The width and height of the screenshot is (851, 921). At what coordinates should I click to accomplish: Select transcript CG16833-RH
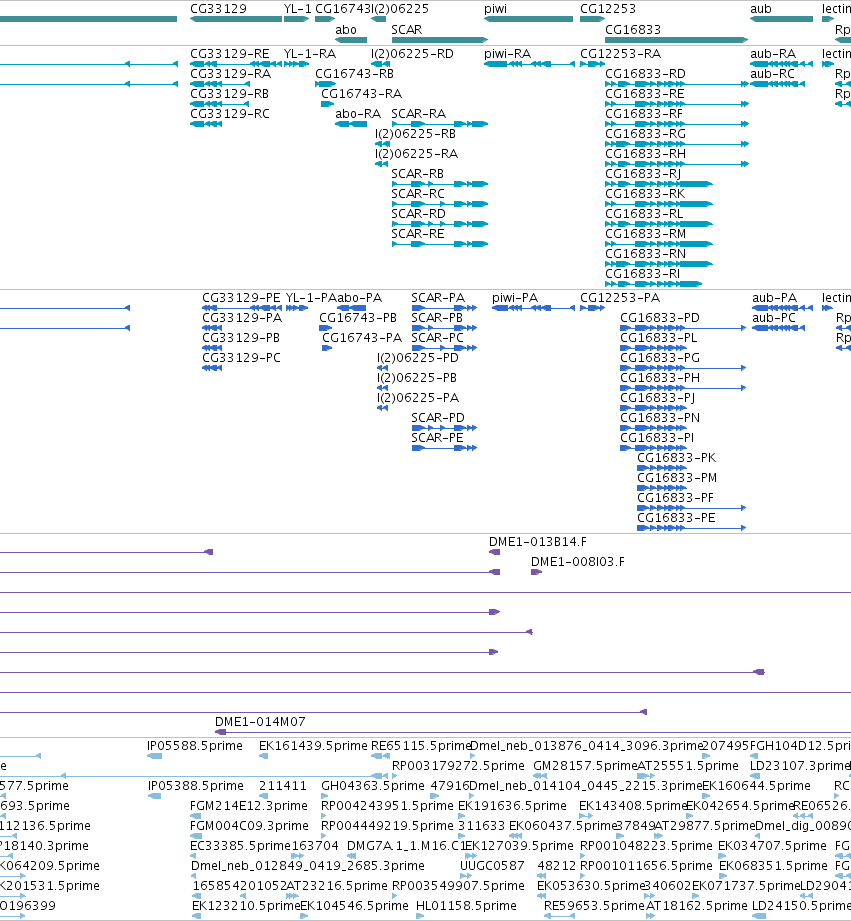tap(677, 164)
